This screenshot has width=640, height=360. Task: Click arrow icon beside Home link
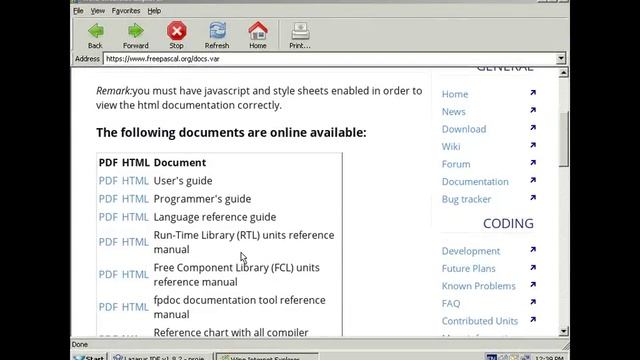click(533, 93)
